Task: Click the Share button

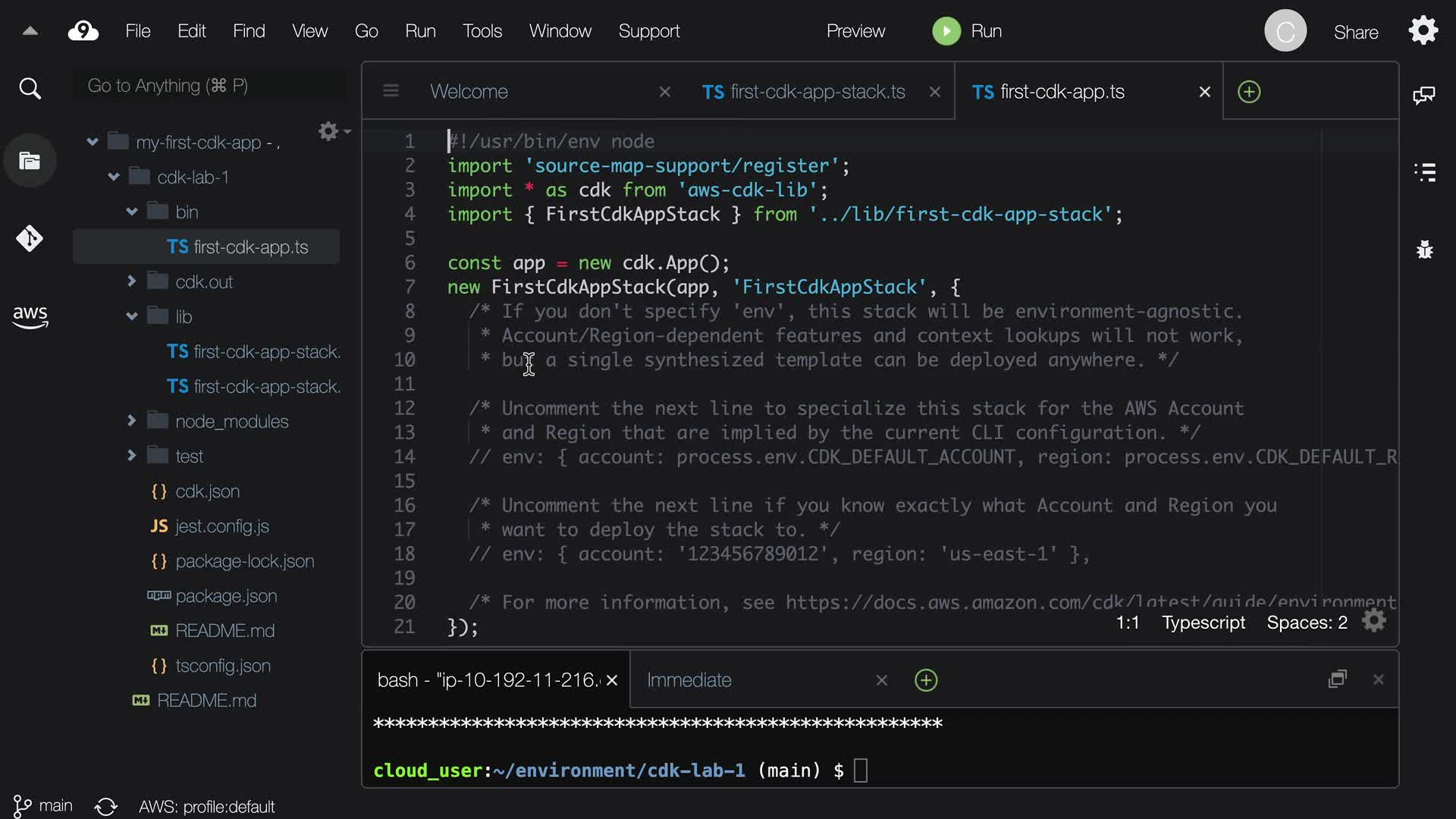Action: coord(1356,32)
